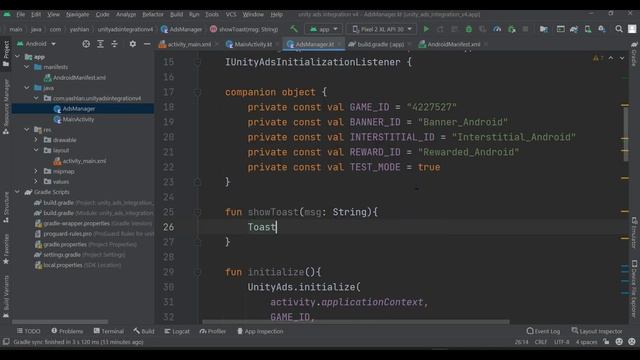Collapse the app module node
Viewport: 640px width, 360px height.
pyautogui.click(x=18, y=57)
